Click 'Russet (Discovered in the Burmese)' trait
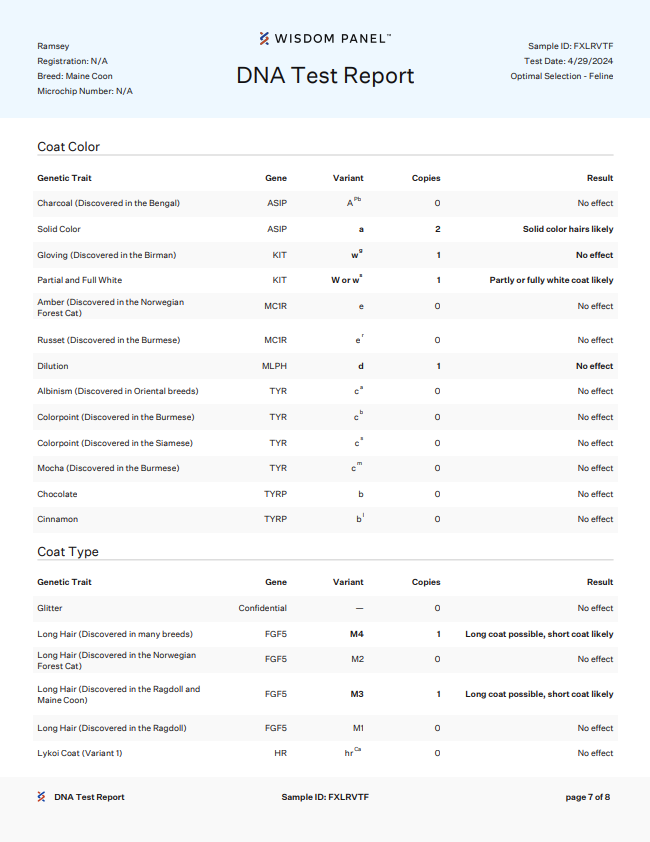This screenshot has width=650, height=842. tap(109, 340)
